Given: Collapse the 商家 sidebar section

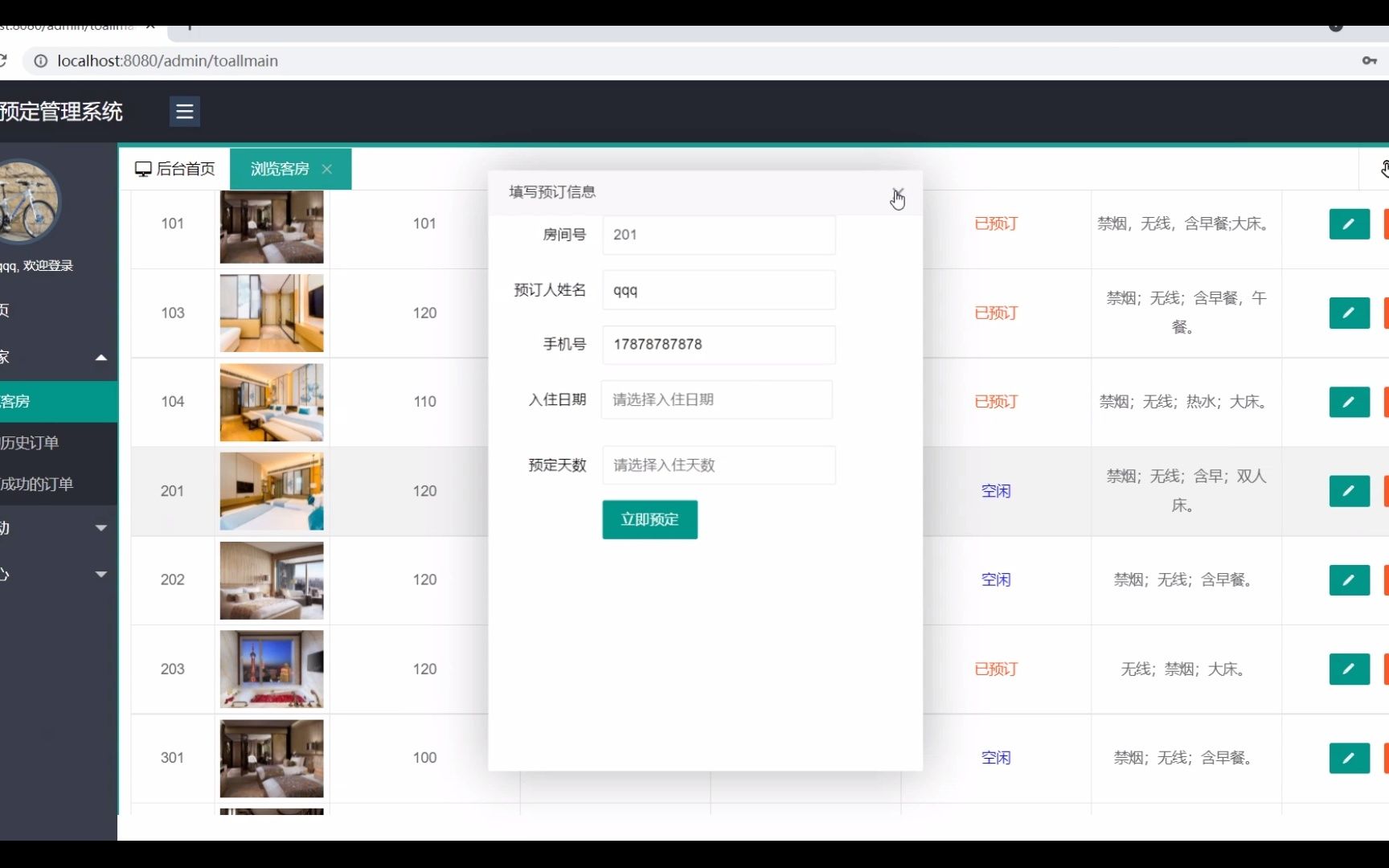Looking at the screenshot, I should pyautogui.click(x=101, y=357).
